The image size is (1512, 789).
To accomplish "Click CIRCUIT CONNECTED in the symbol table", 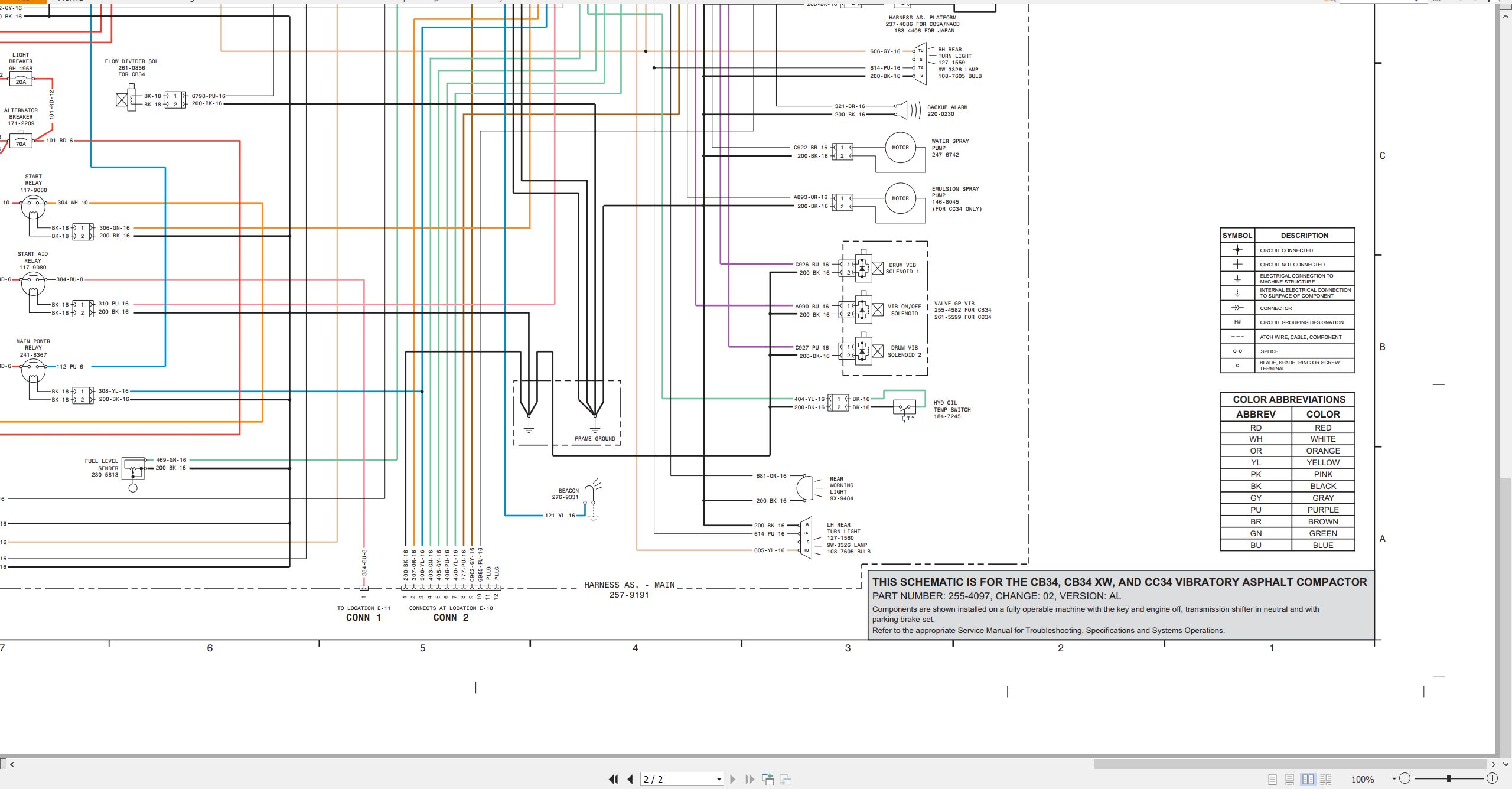I will (x=1286, y=250).
